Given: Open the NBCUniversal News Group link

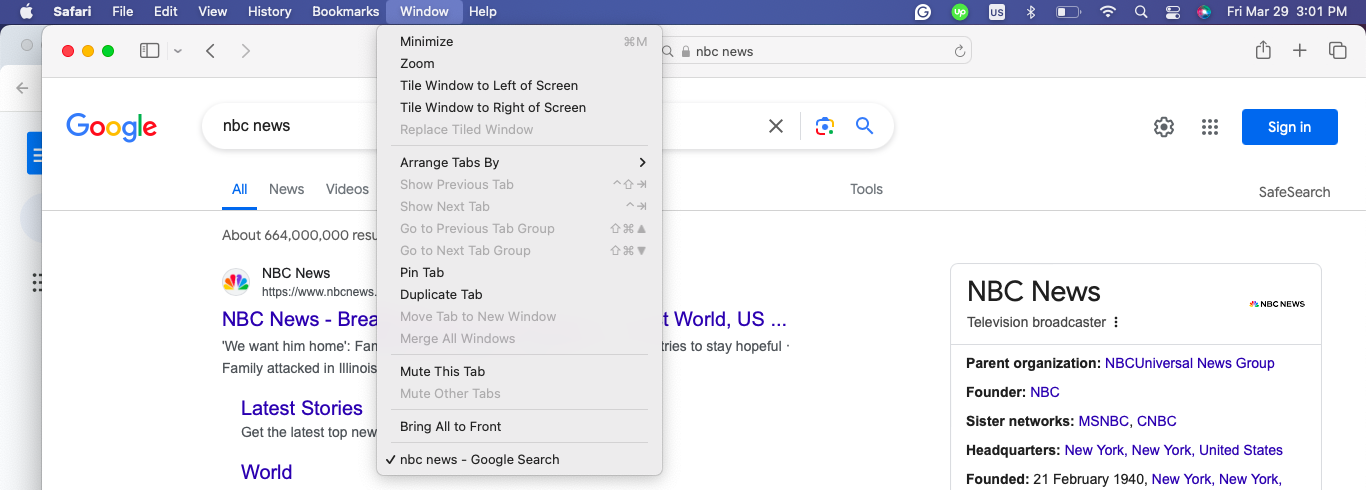Looking at the screenshot, I should [1189, 363].
